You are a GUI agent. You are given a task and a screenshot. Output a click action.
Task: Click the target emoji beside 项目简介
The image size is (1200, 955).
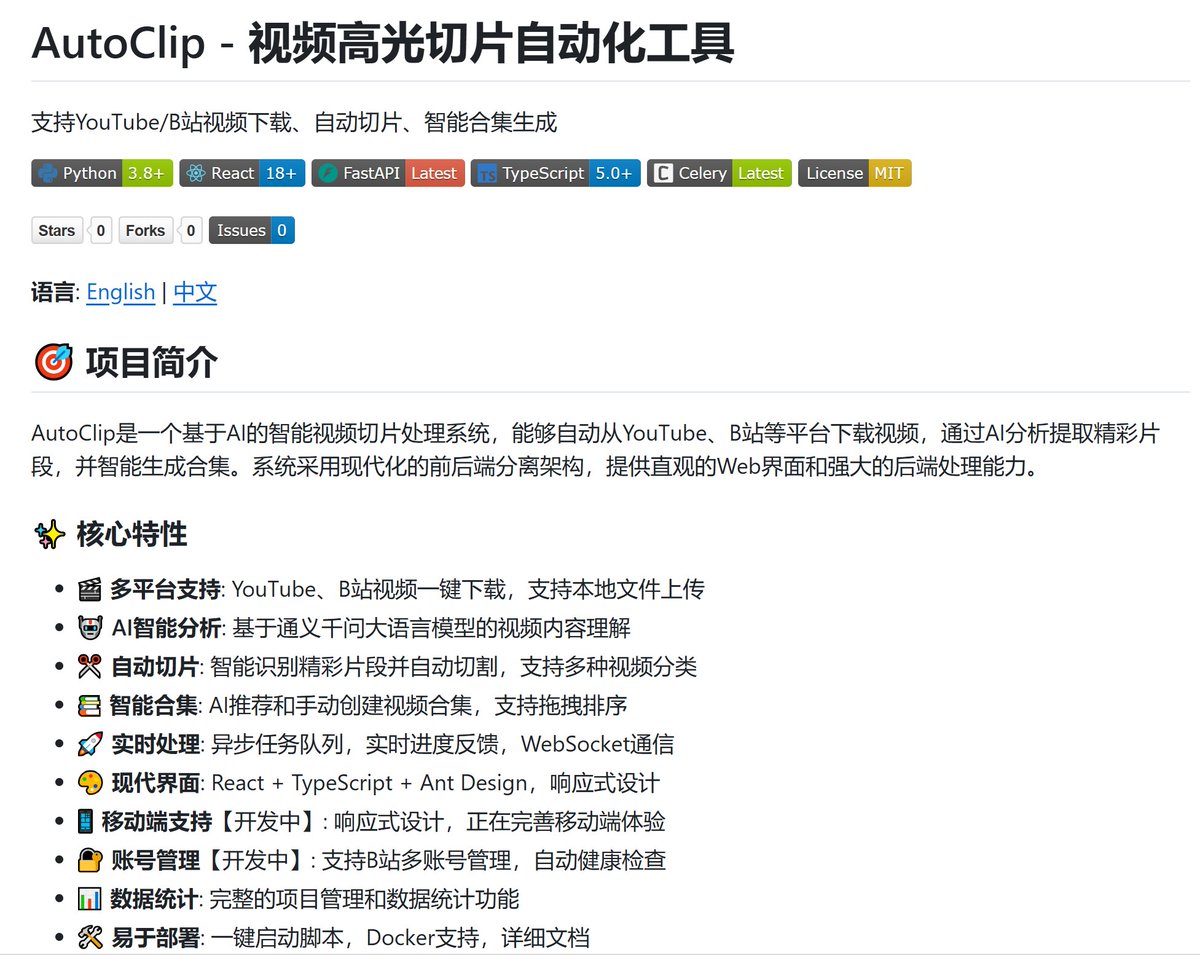53,362
